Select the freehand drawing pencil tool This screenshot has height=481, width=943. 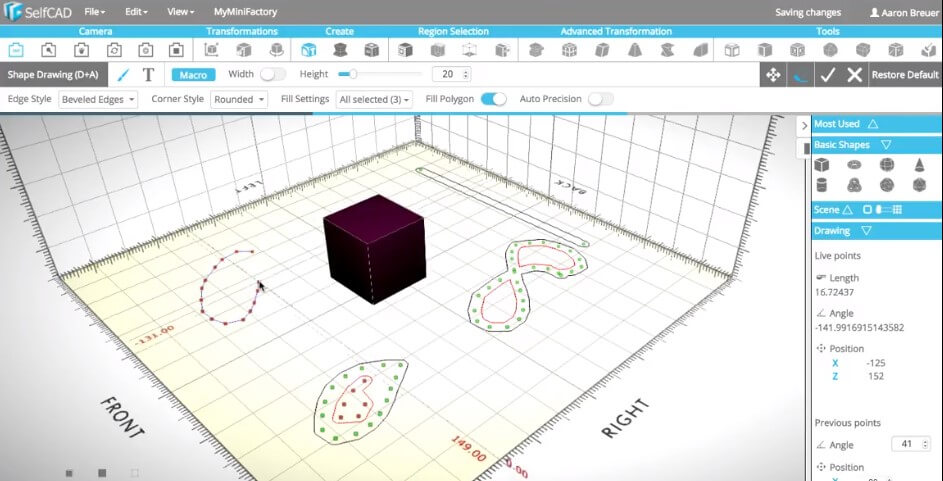pyautogui.click(x=123, y=75)
